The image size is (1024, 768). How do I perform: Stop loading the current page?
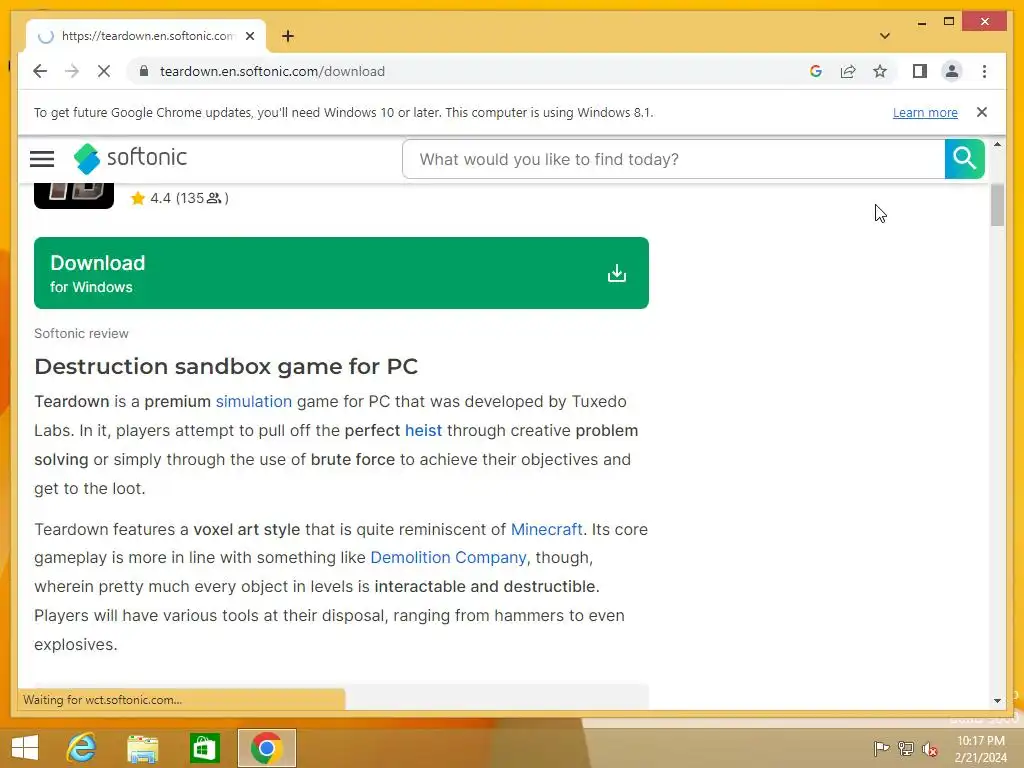tap(104, 71)
